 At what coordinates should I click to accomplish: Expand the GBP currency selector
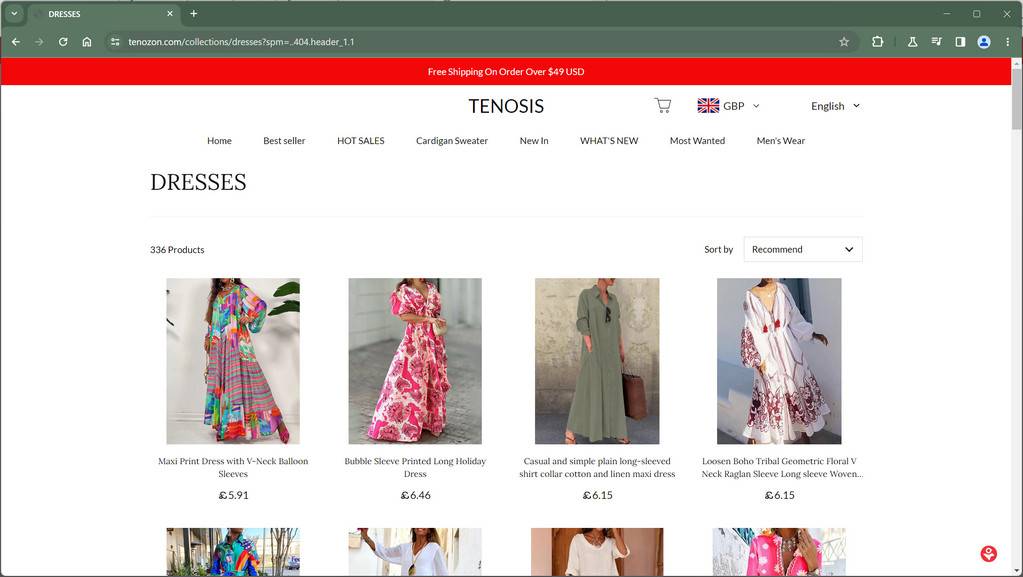[731, 105]
